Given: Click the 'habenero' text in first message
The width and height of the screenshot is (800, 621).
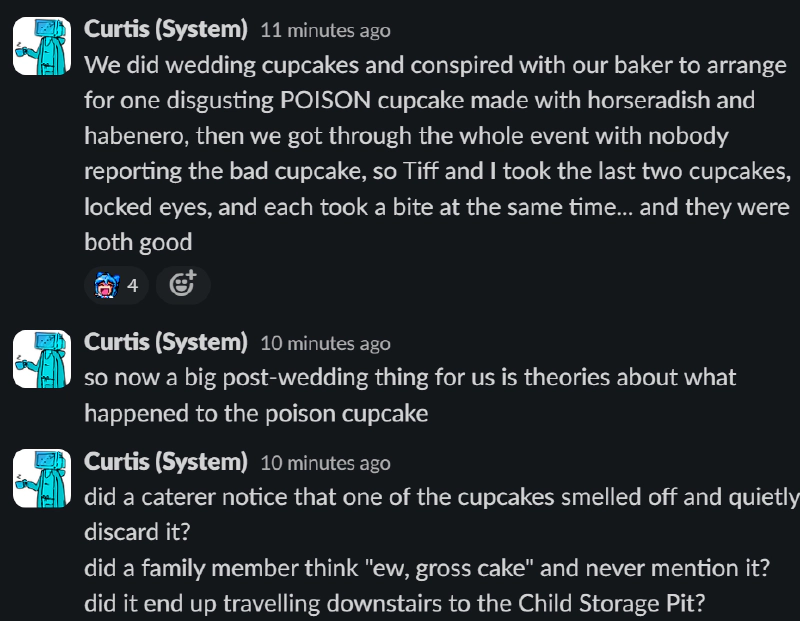Looking at the screenshot, I should [x=130, y=136].
